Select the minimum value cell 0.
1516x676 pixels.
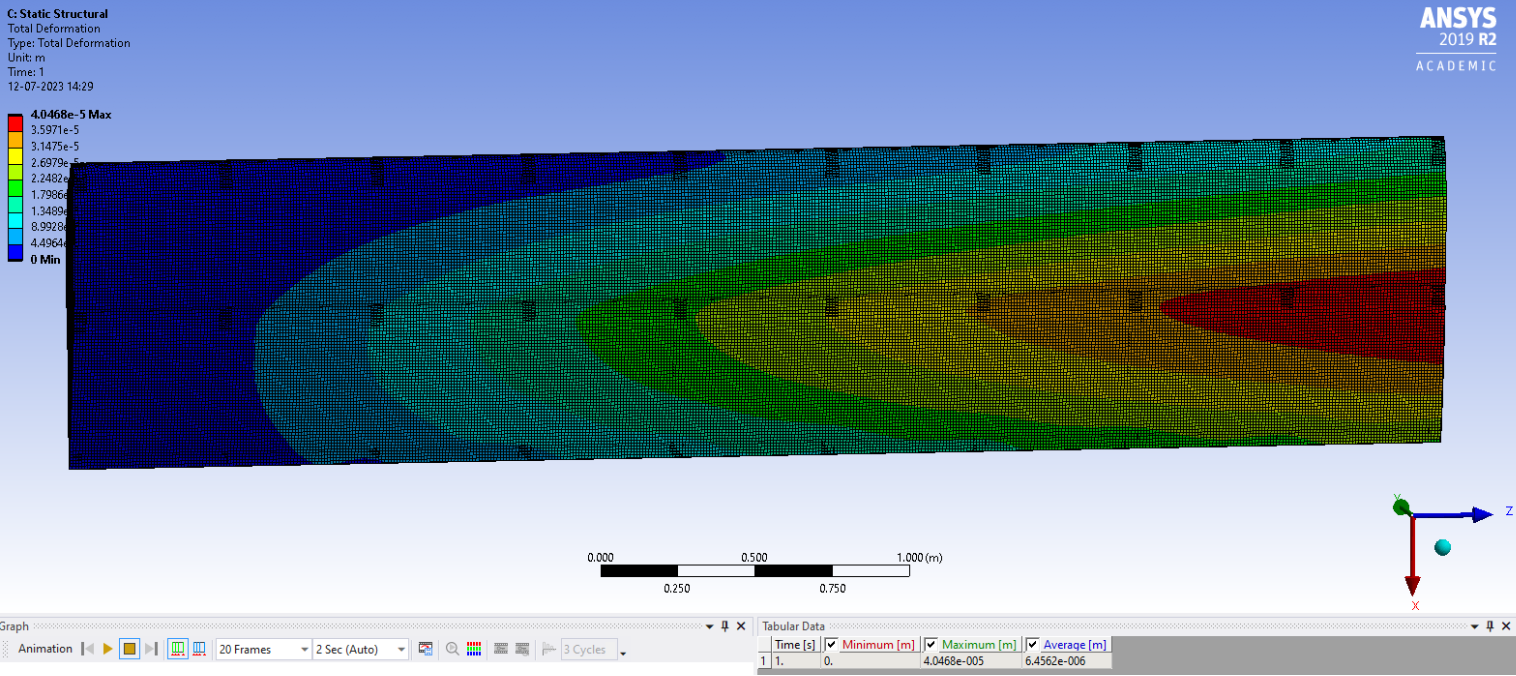click(871, 661)
